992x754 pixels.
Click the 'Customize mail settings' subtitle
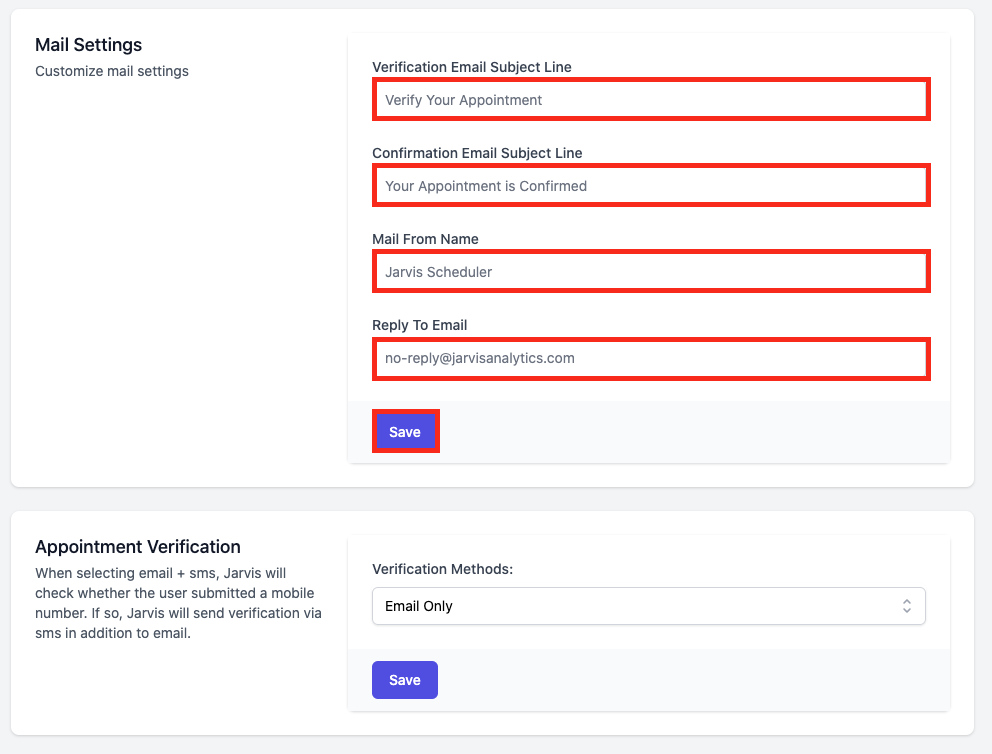pyautogui.click(x=112, y=71)
